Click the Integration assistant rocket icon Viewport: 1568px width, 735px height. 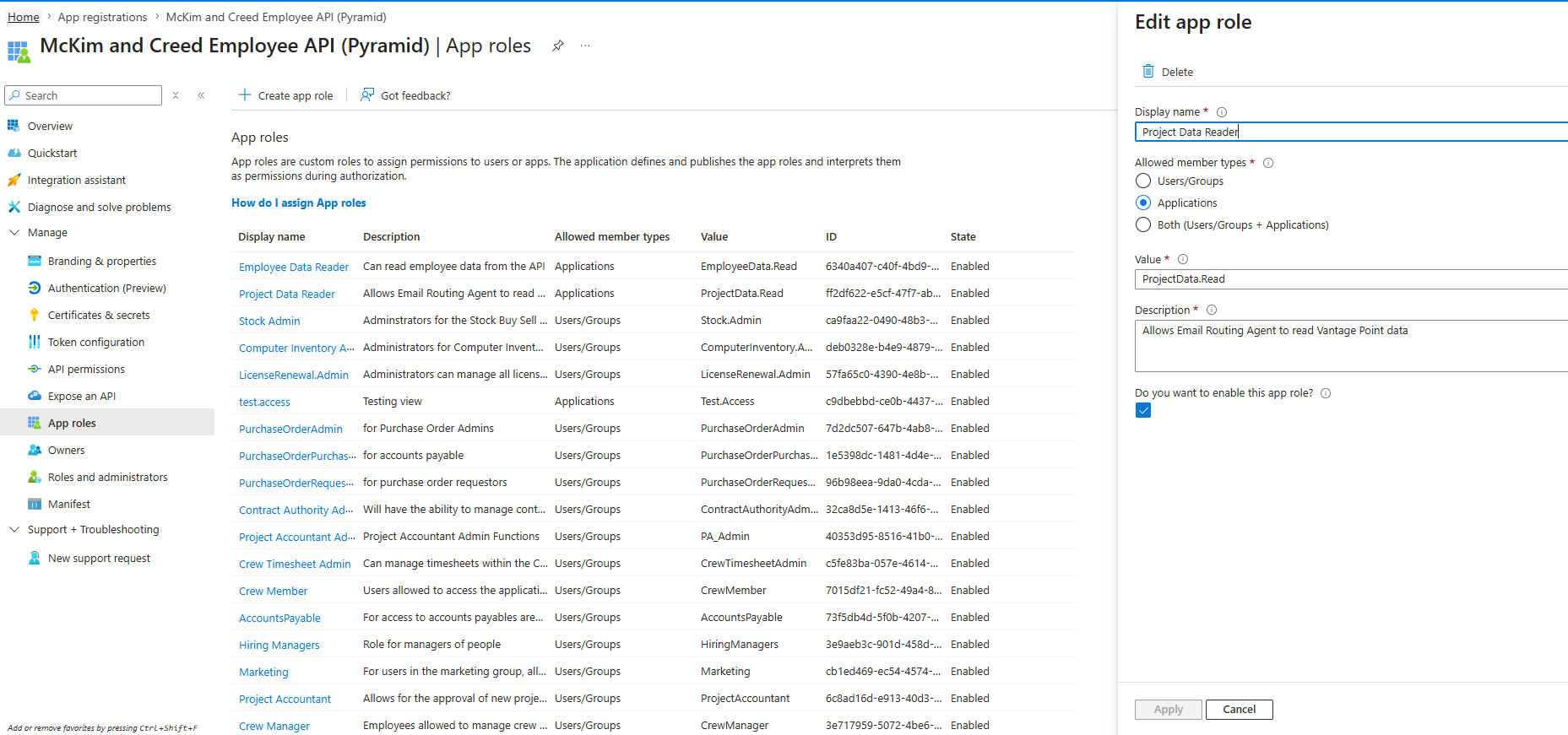pyautogui.click(x=14, y=180)
